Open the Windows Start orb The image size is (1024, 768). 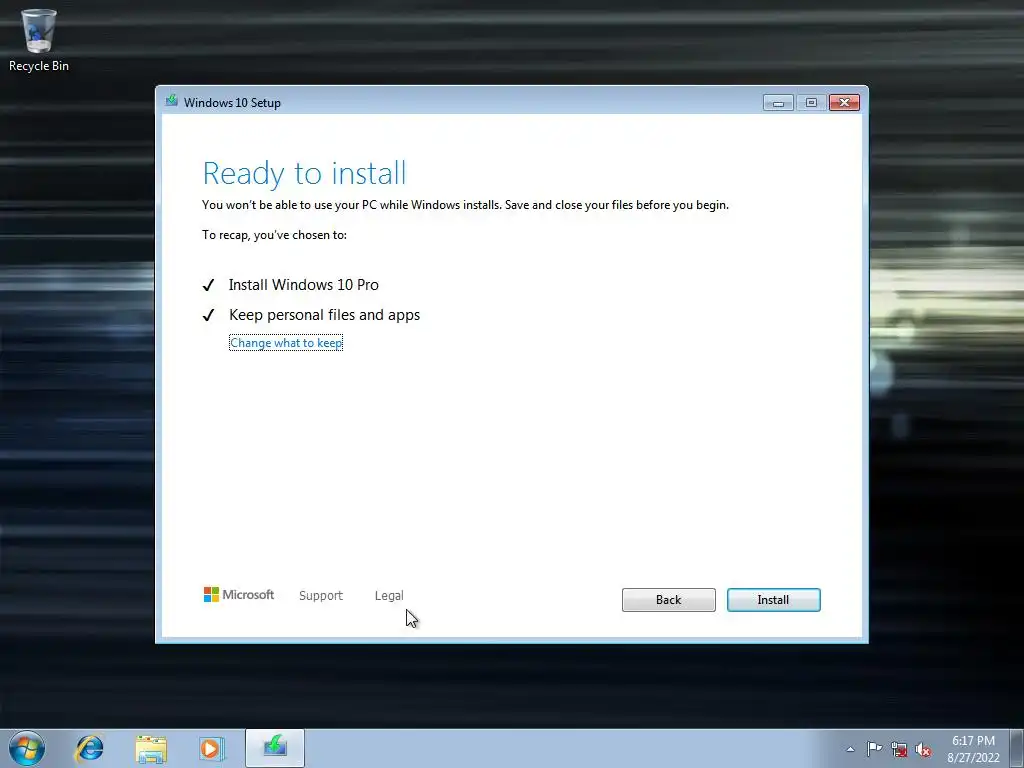pos(27,748)
